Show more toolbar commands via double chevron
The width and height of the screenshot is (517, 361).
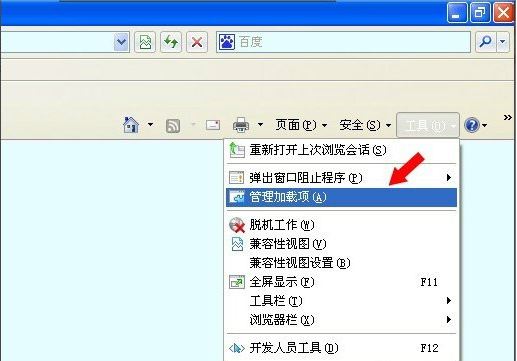508,117
